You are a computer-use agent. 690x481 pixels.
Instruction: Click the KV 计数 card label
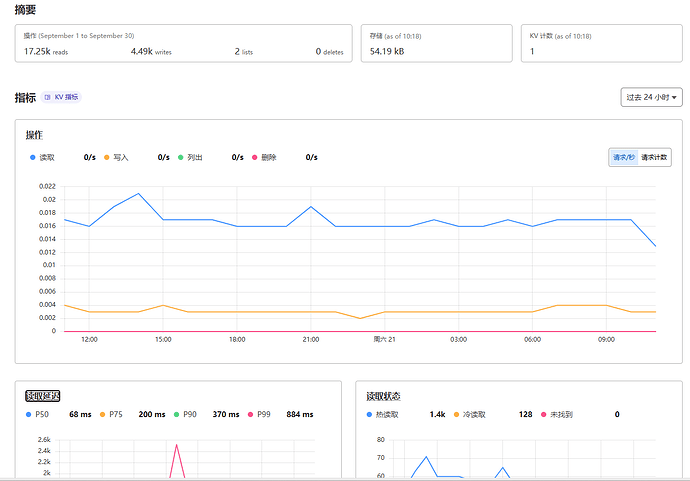click(x=560, y=36)
